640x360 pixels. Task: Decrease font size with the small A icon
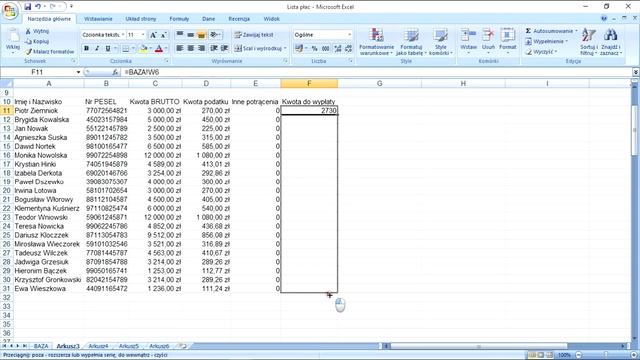click(x=163, y=35)
